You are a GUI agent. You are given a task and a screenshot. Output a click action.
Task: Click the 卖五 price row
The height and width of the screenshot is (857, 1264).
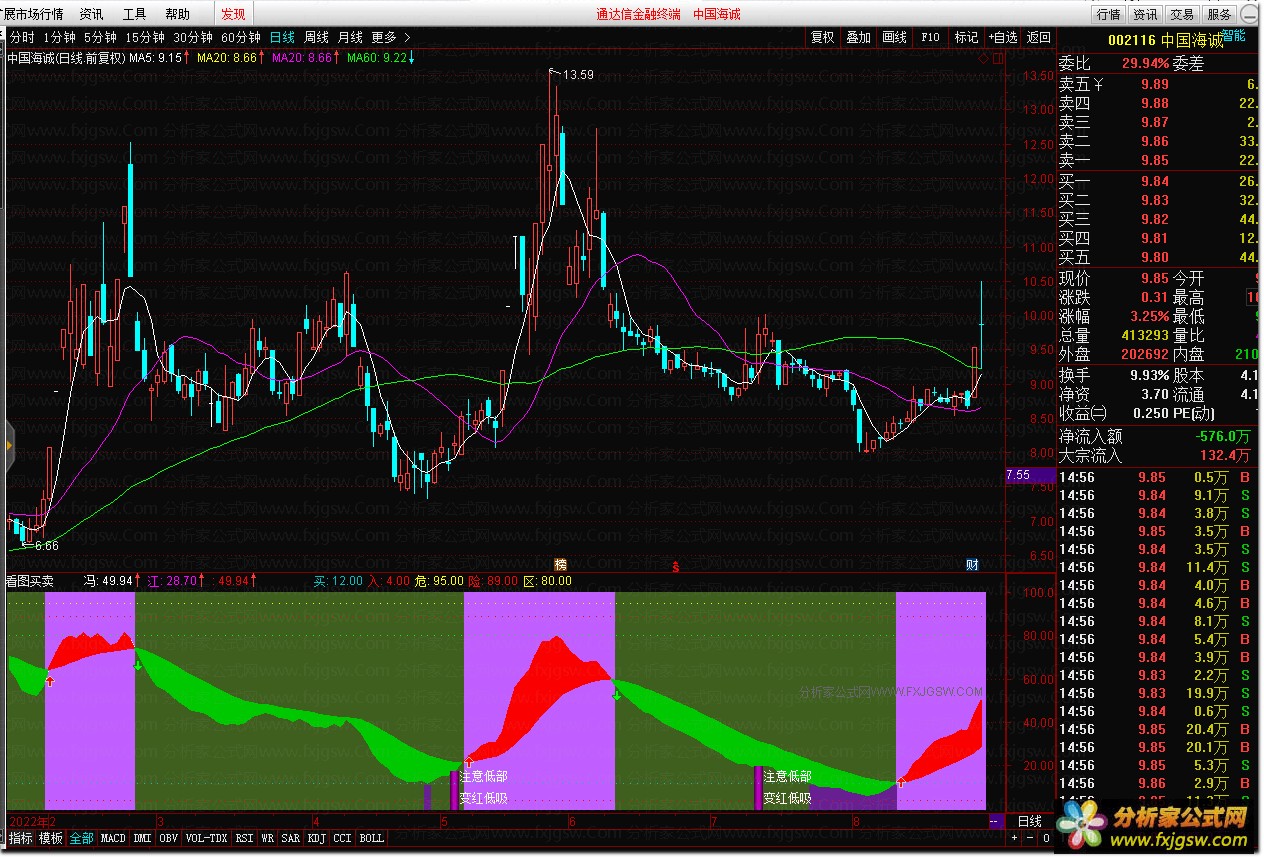1160,84
